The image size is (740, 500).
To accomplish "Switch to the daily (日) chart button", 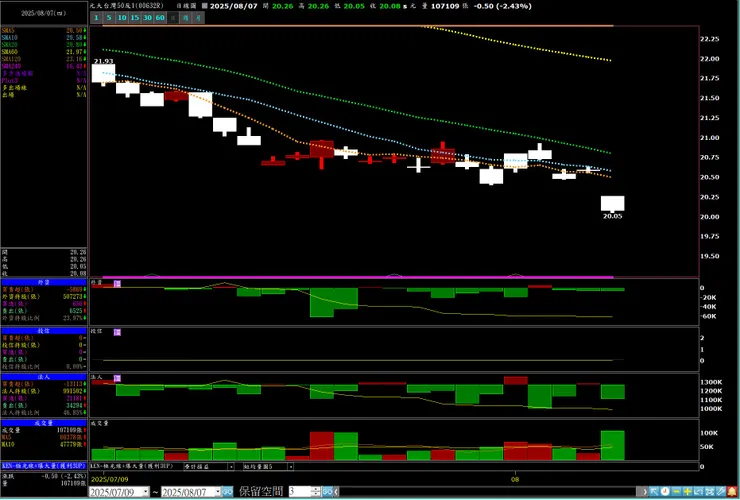I will (x=173, y=17).
